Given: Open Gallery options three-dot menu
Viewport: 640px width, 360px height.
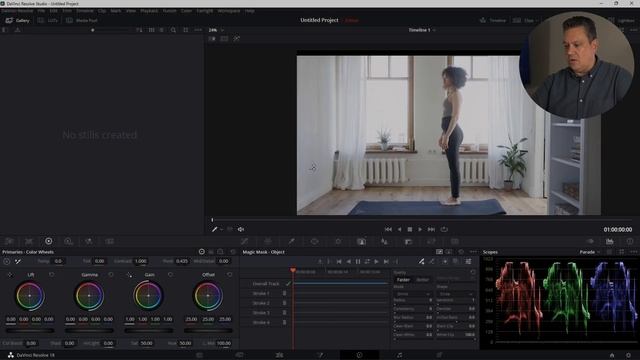Looking at the screenshot, I should tap(198, 30).
